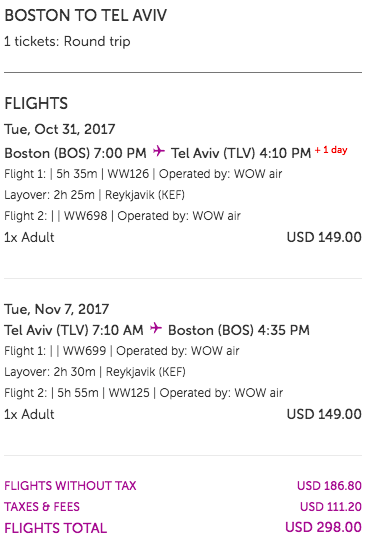Click the outbound Reykjavik (KEF) layover text

coord(145,195)
